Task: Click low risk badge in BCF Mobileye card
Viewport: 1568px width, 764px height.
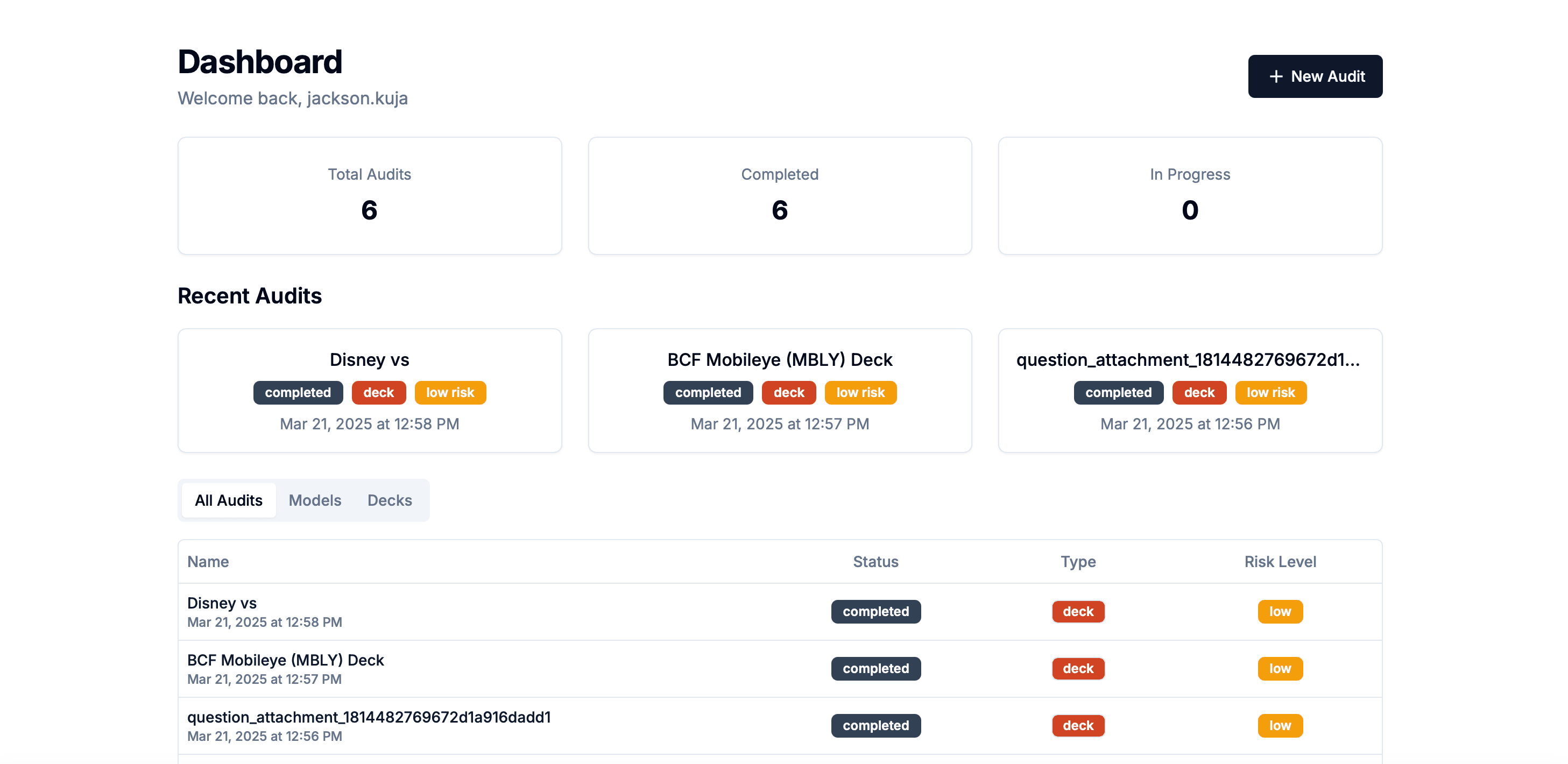Action: (x=860, y=393)
